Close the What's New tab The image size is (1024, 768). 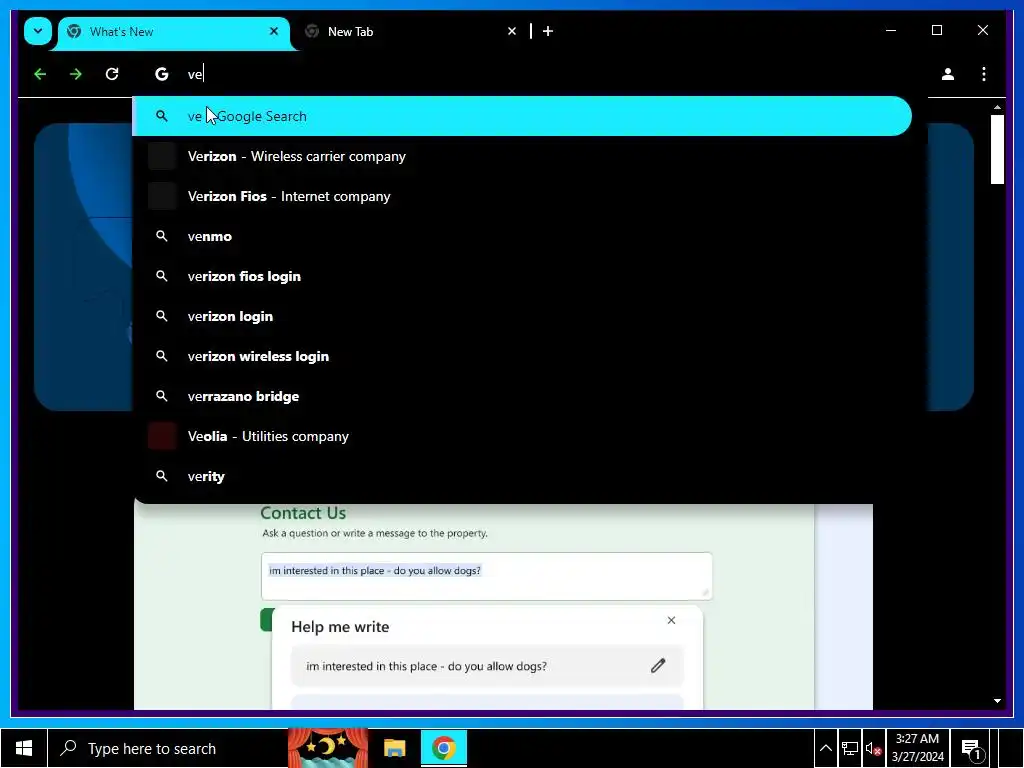pos(274,31)
